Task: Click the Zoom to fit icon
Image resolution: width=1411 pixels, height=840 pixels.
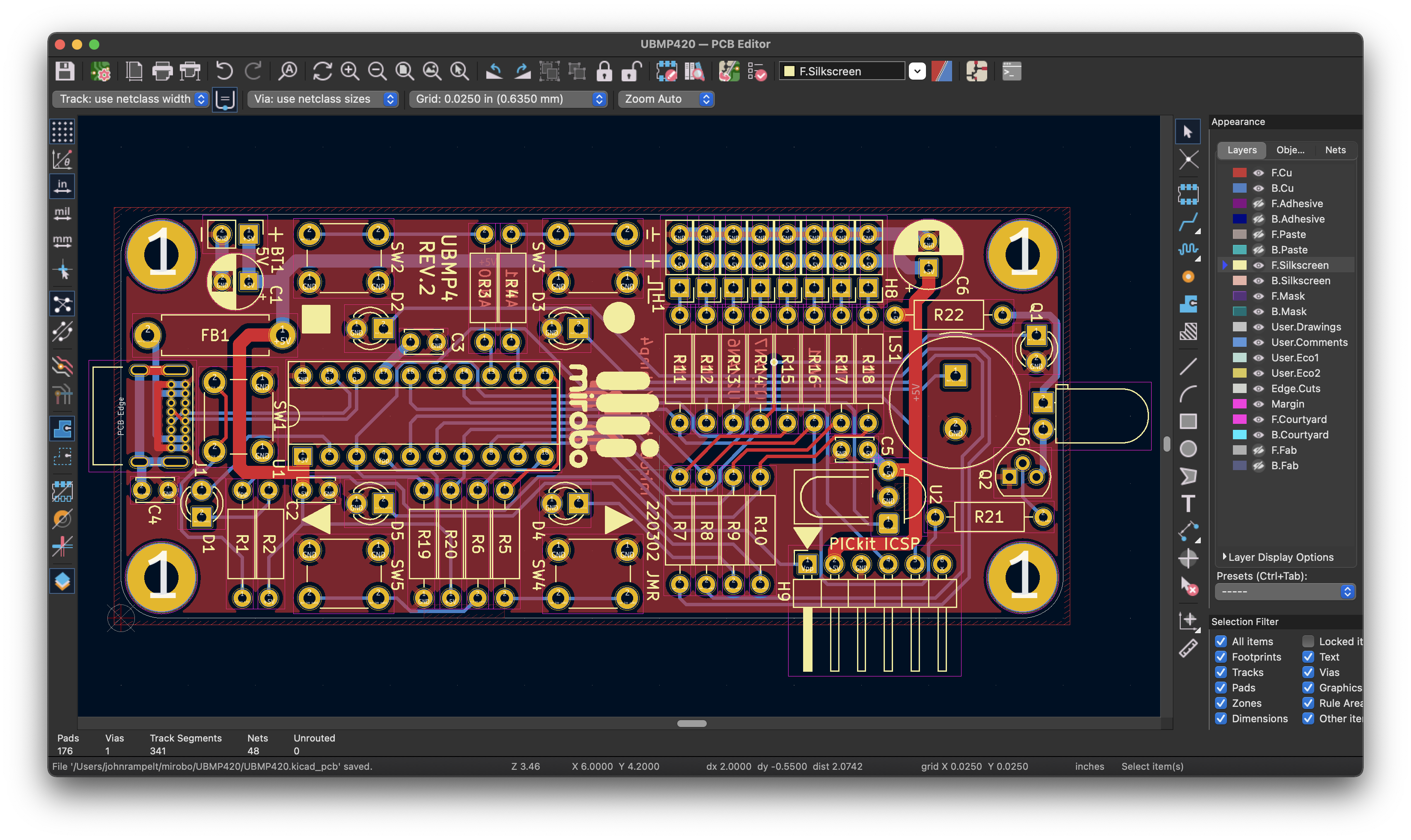Action: tap(405, 71)
